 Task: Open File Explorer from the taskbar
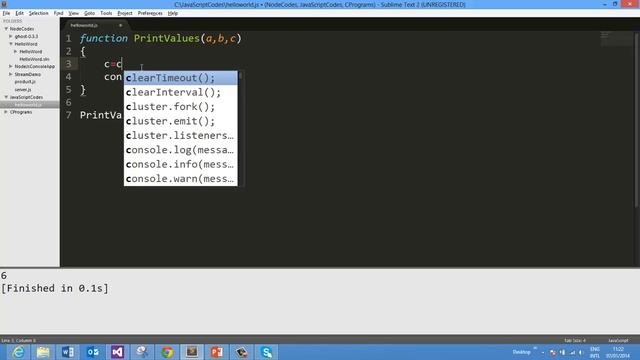point(43,352)
